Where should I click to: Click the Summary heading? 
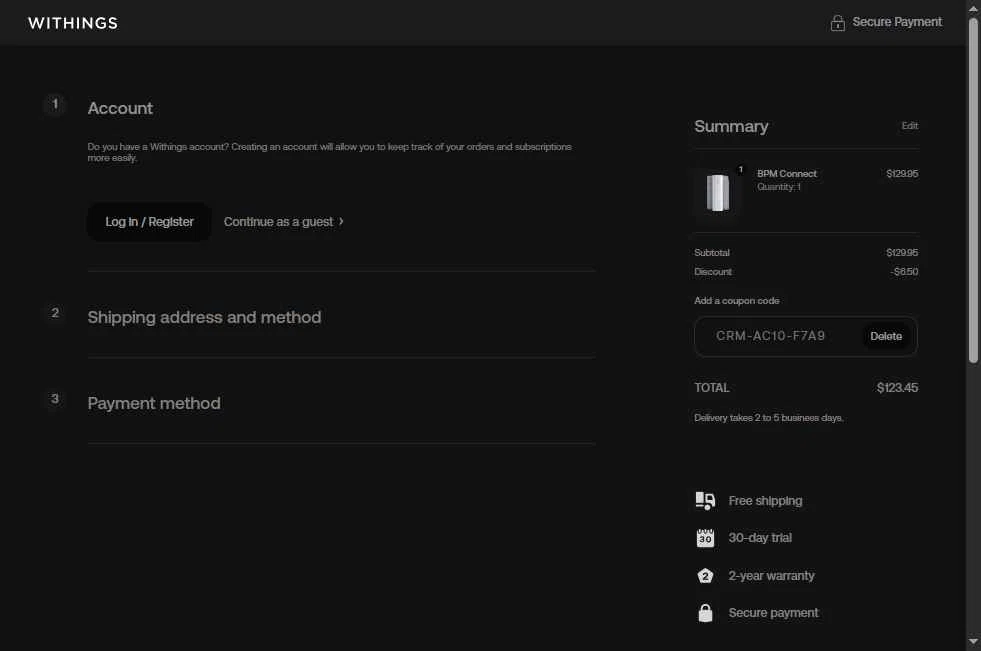(731, 126)
